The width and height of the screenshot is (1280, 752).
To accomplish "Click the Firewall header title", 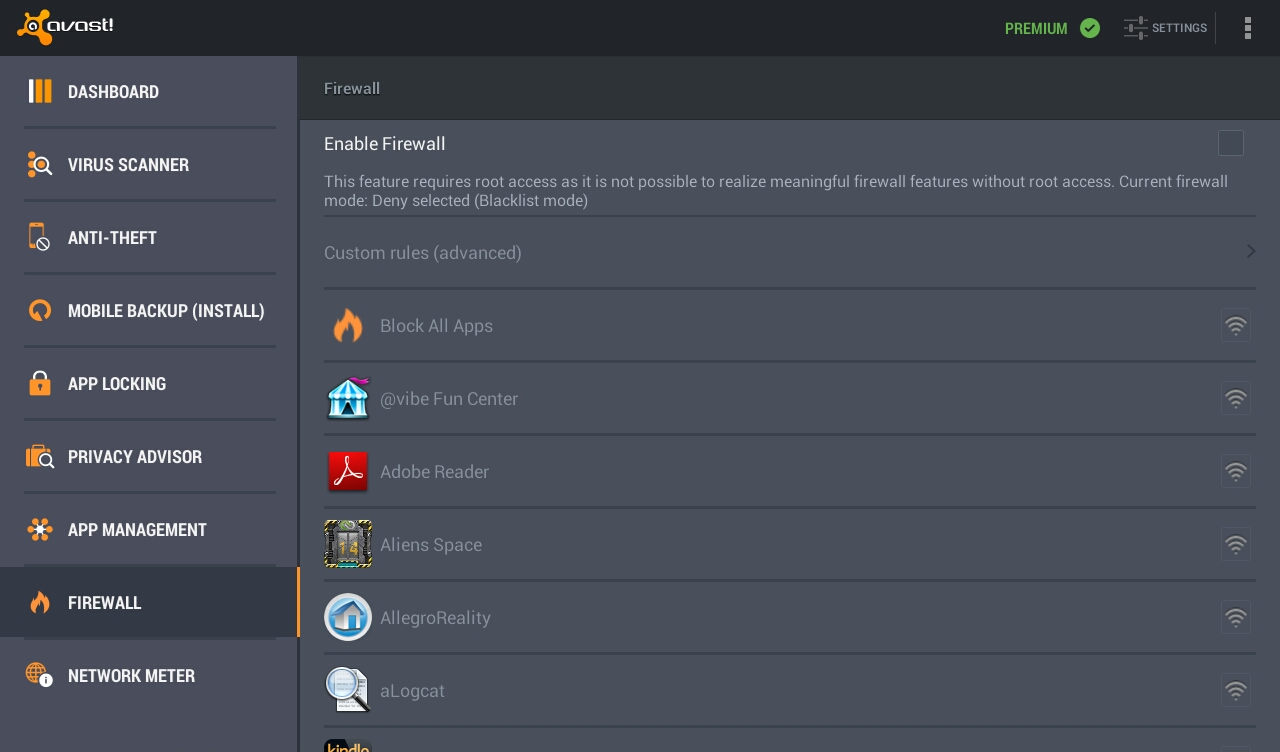I will [352, 88].
